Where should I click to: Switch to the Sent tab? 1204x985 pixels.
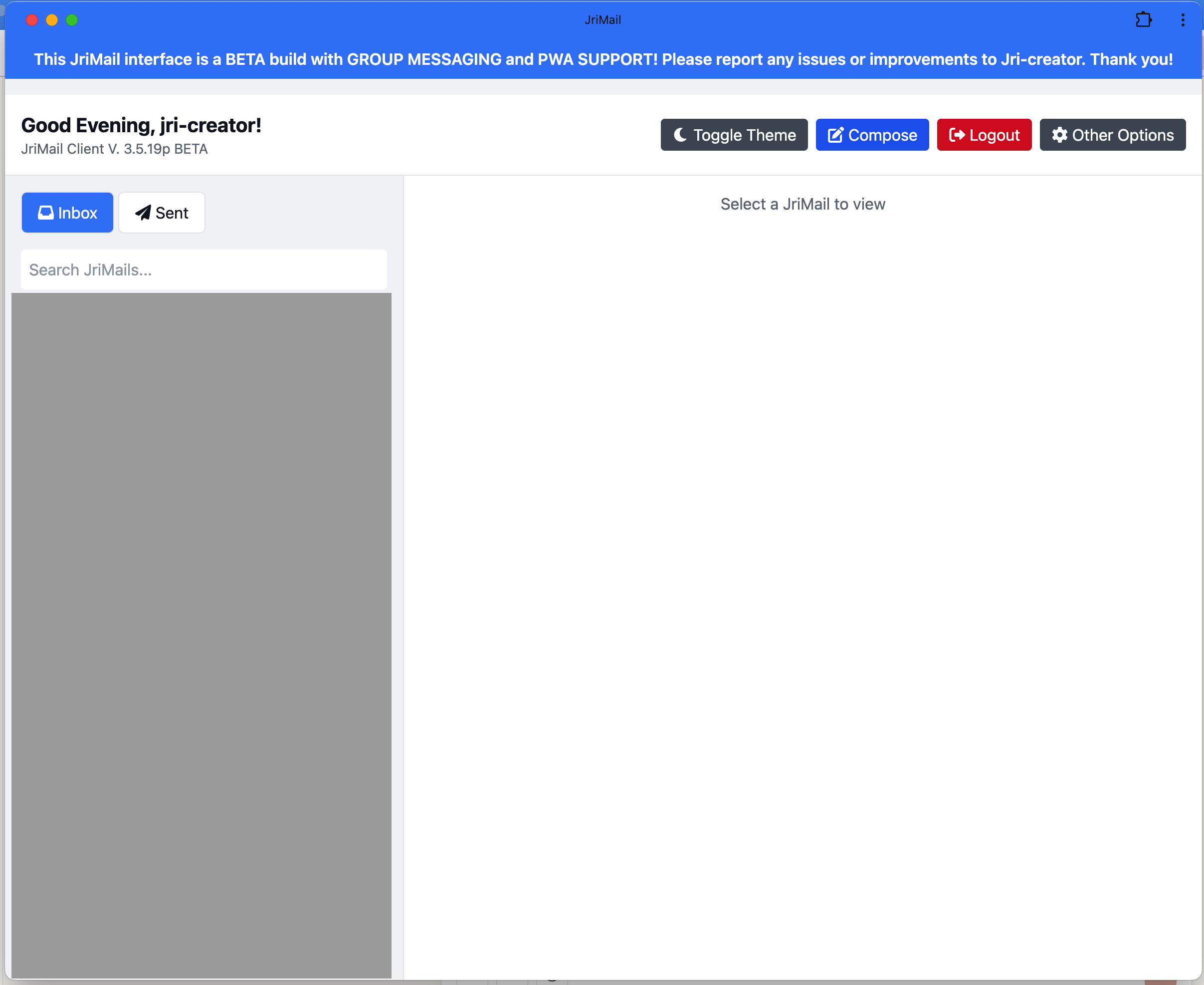[162, 213]
